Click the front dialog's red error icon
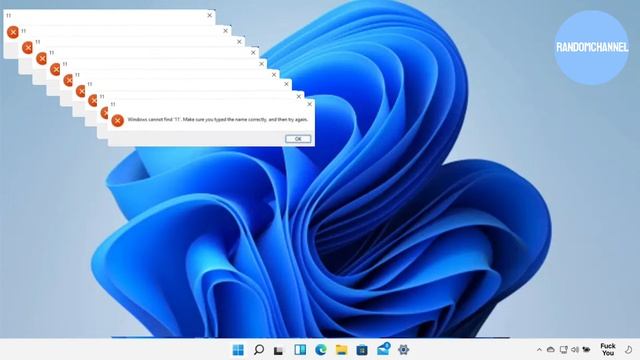 click(x=118, y=120)
